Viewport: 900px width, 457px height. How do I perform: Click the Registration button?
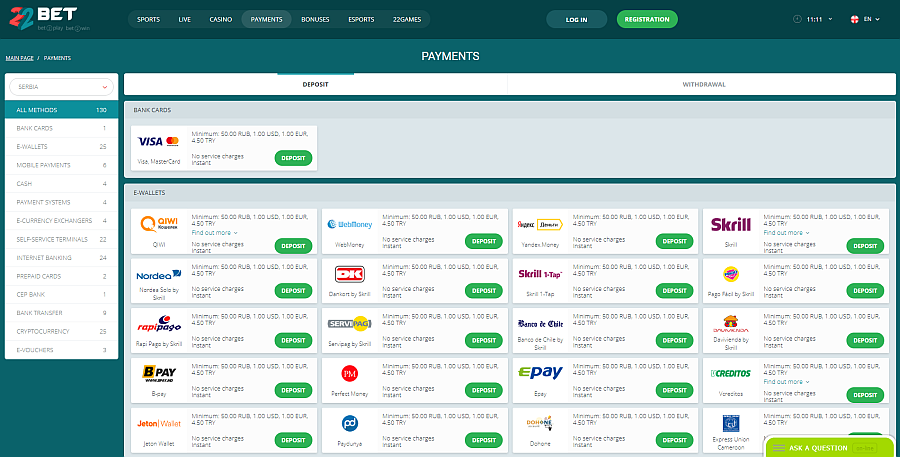647,19
